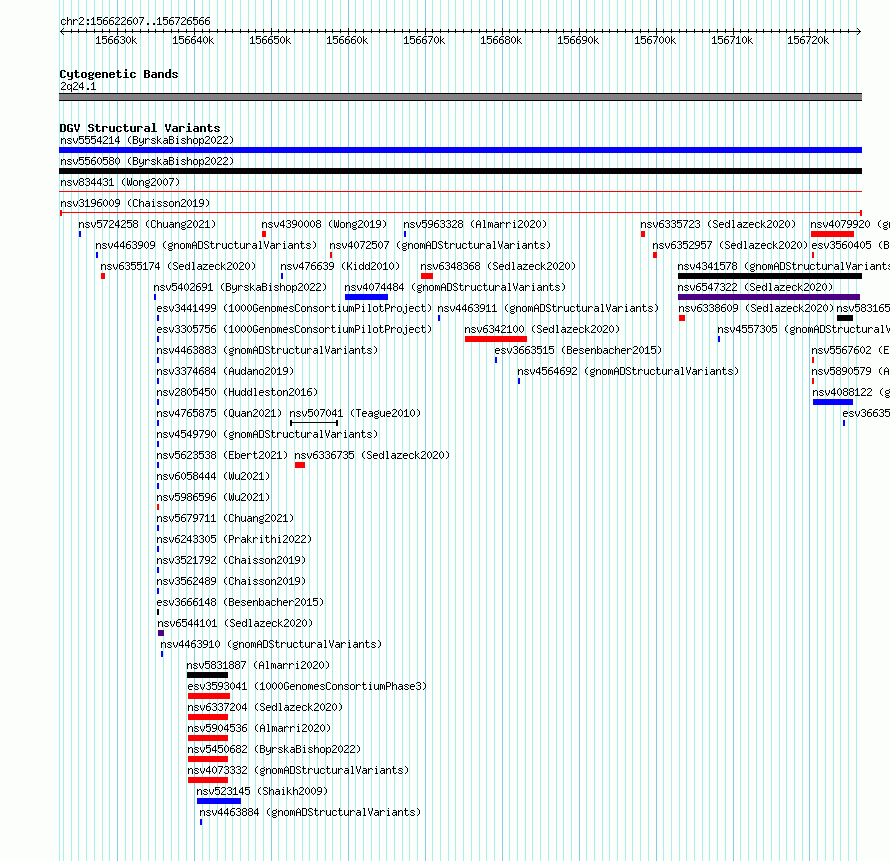Open nsv5986596 (Wu2021) entry
The width and height of the screenshot is (890, 861).
213,497
